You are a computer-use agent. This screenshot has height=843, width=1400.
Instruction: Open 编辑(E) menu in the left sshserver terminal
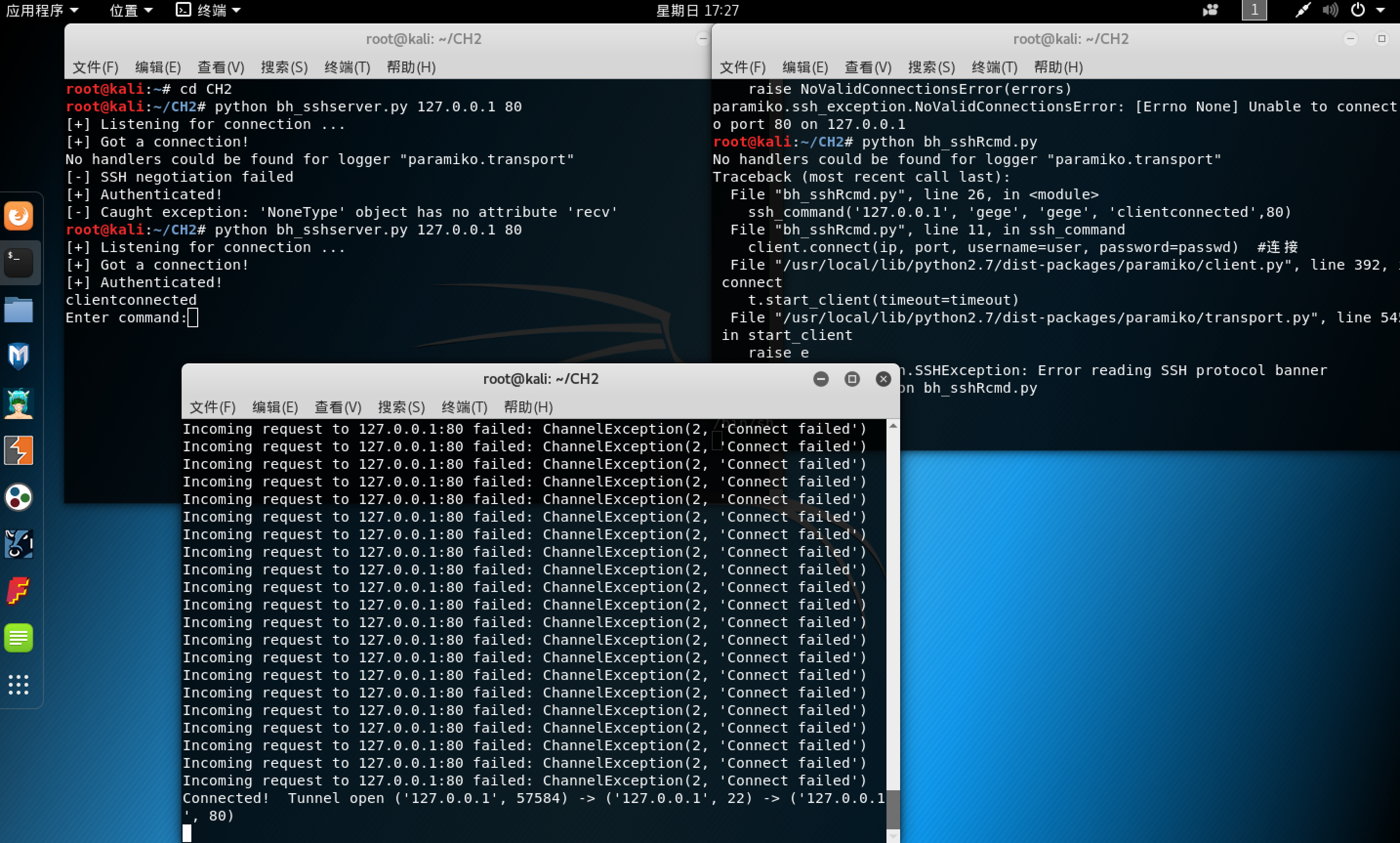click(x=158, y=67)
